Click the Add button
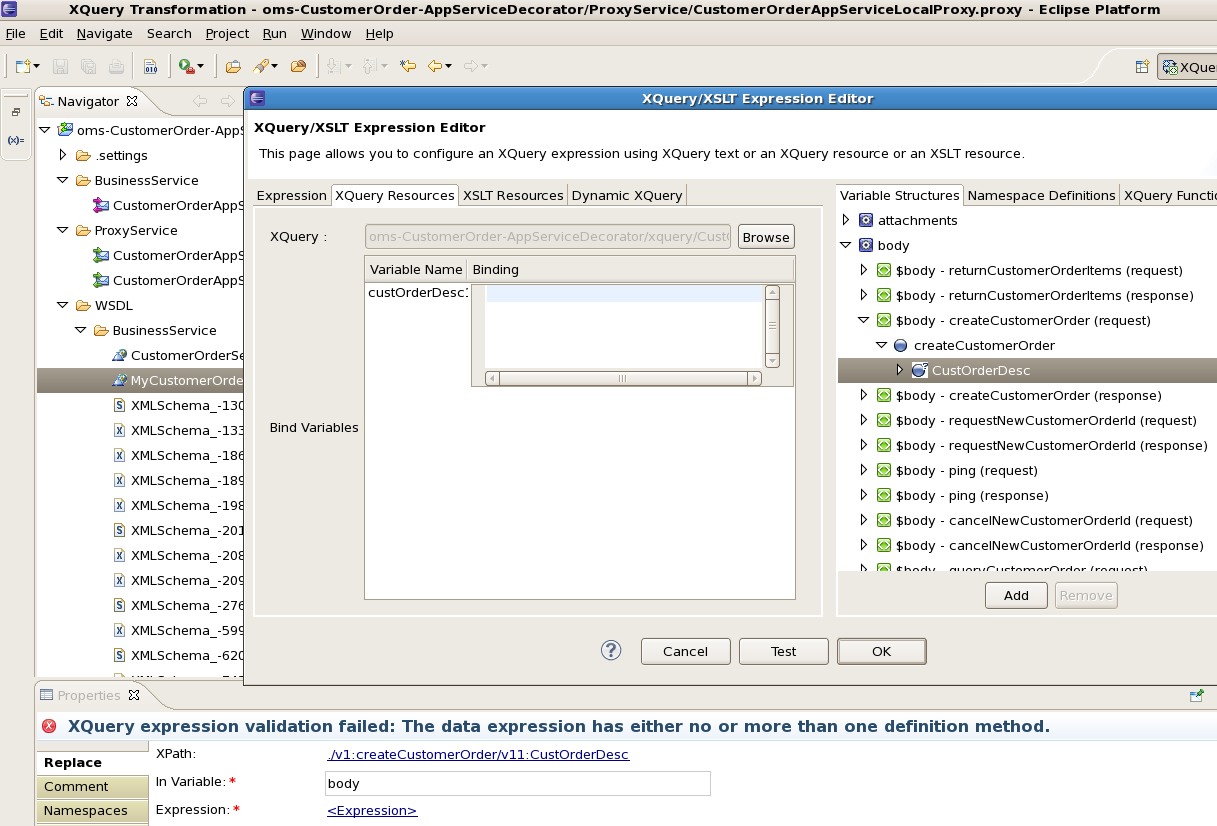 pos(1016,595)
